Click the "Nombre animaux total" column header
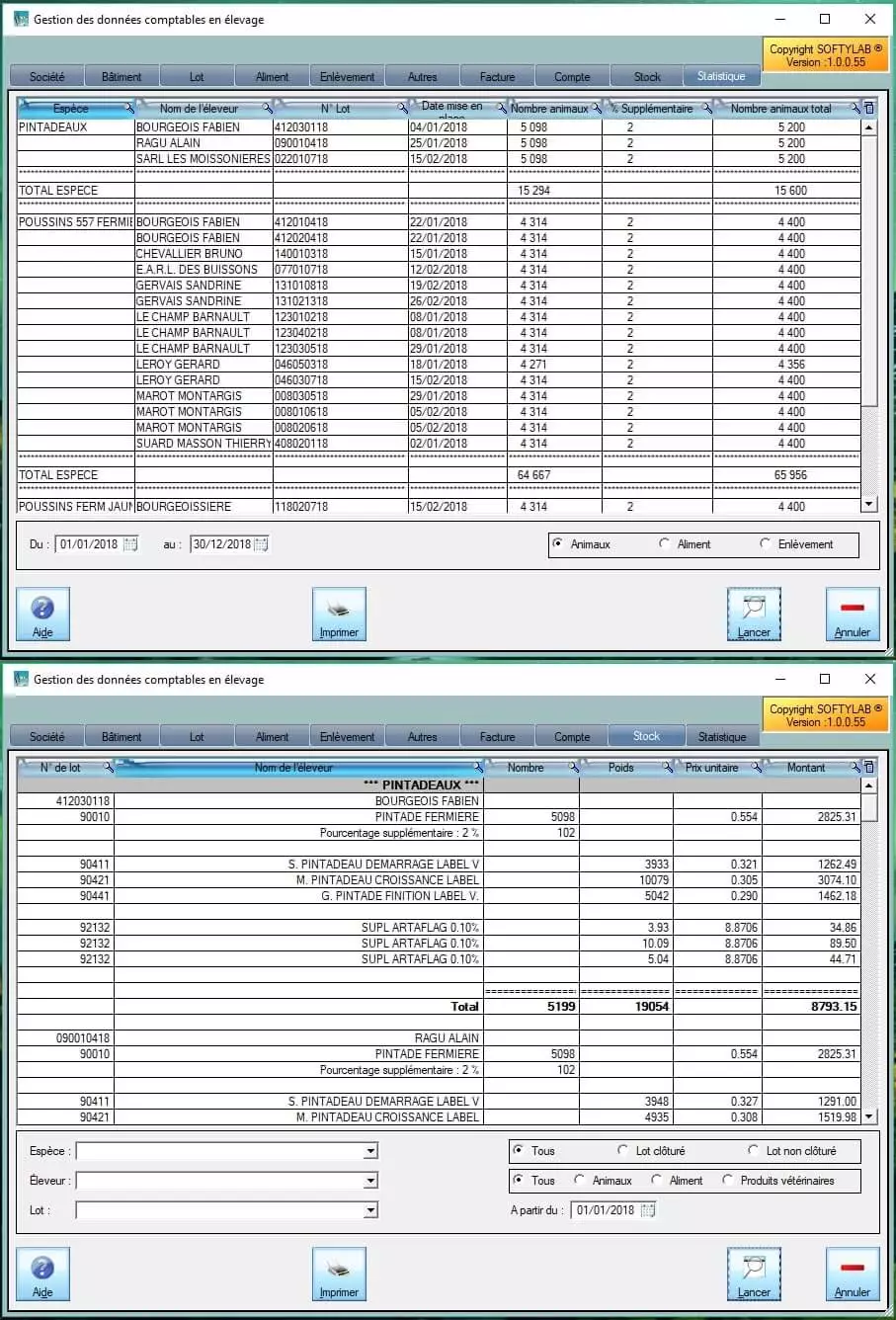Viewport: 896px width, 1320px height. [x=780, y=108]
